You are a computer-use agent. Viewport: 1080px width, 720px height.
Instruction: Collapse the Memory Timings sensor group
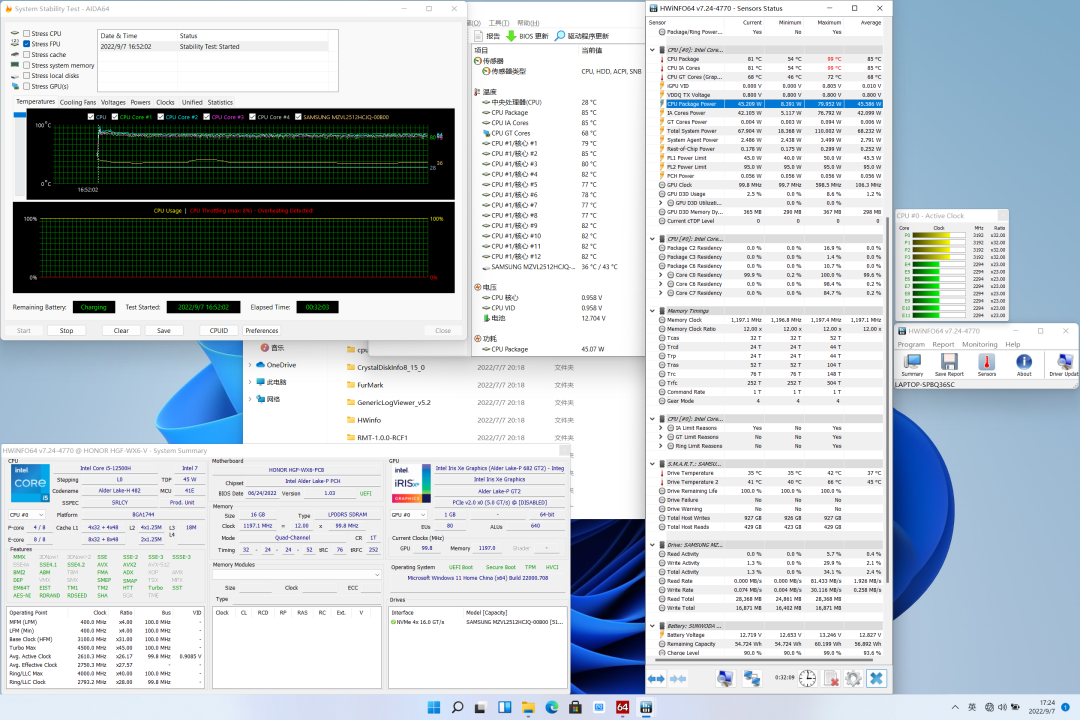pyautogui.click(x=653, y=310)
